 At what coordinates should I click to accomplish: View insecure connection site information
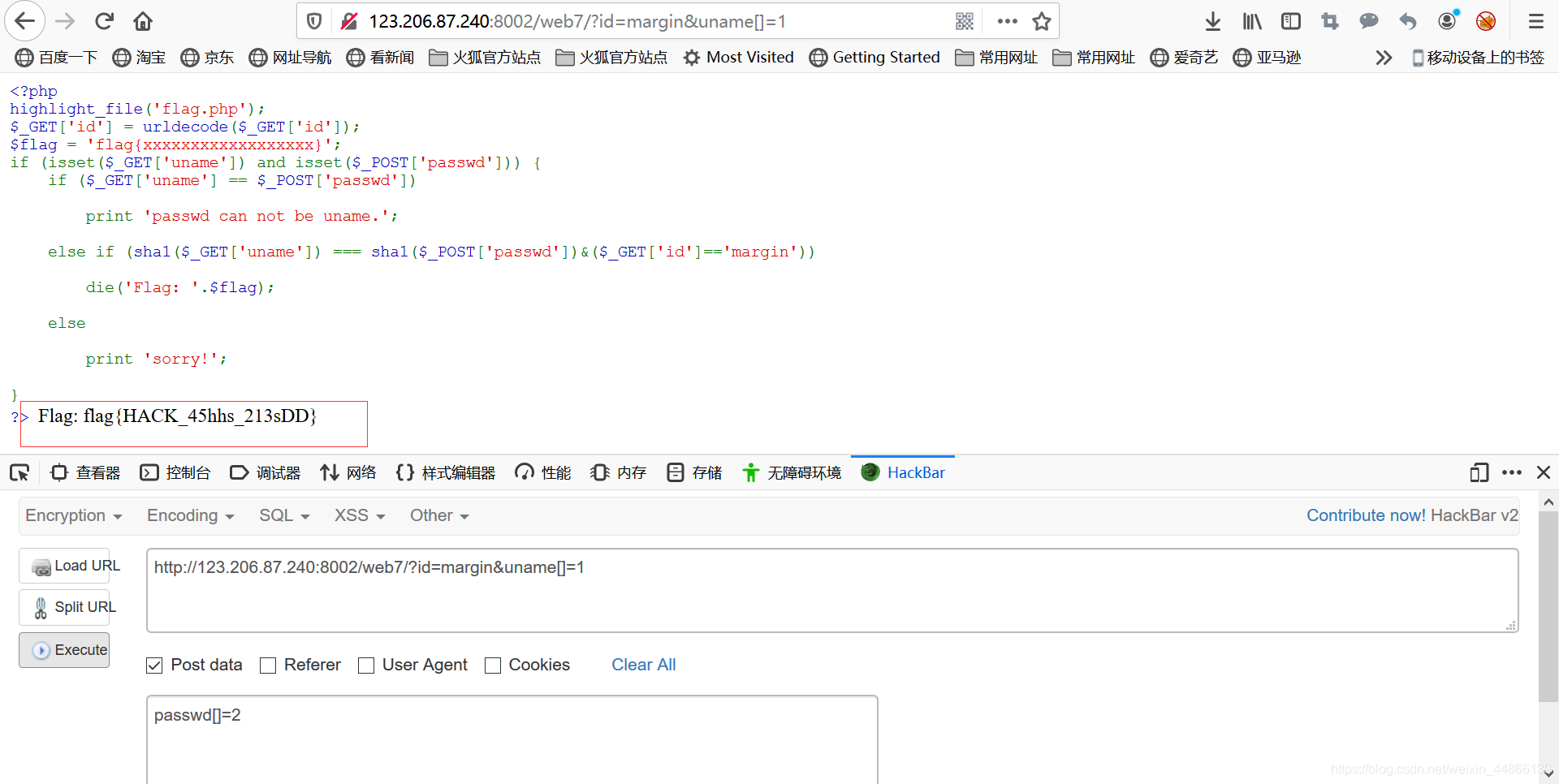[x=349, y=21]
